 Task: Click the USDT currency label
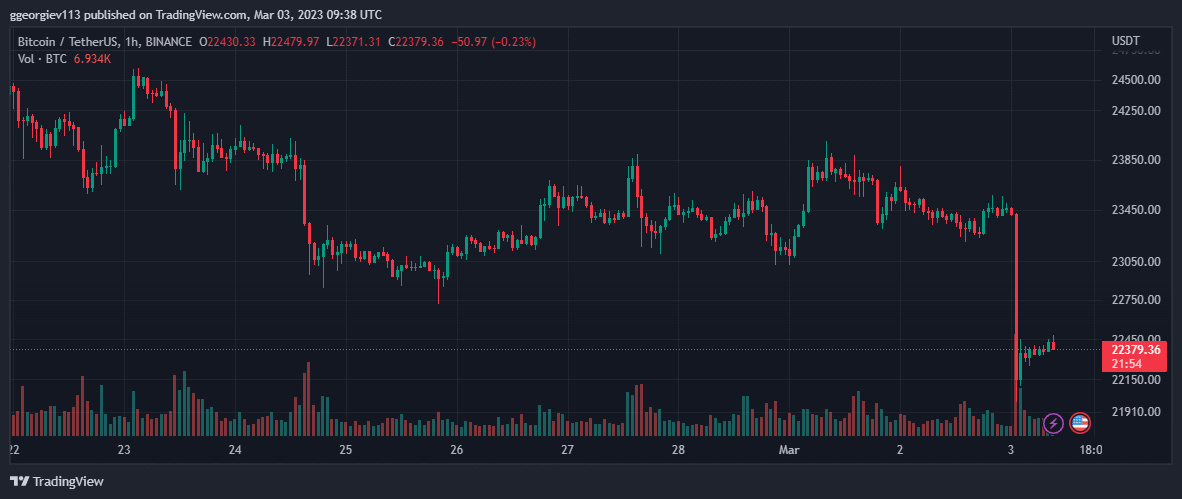click(x=1125, y=41)
